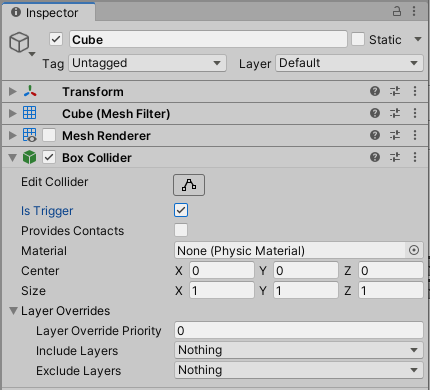Image resolution: width=430 pixels, height=390 pixels.
Task: Open Box Collider preset settings icon
Action: click(x=395, y=157)
